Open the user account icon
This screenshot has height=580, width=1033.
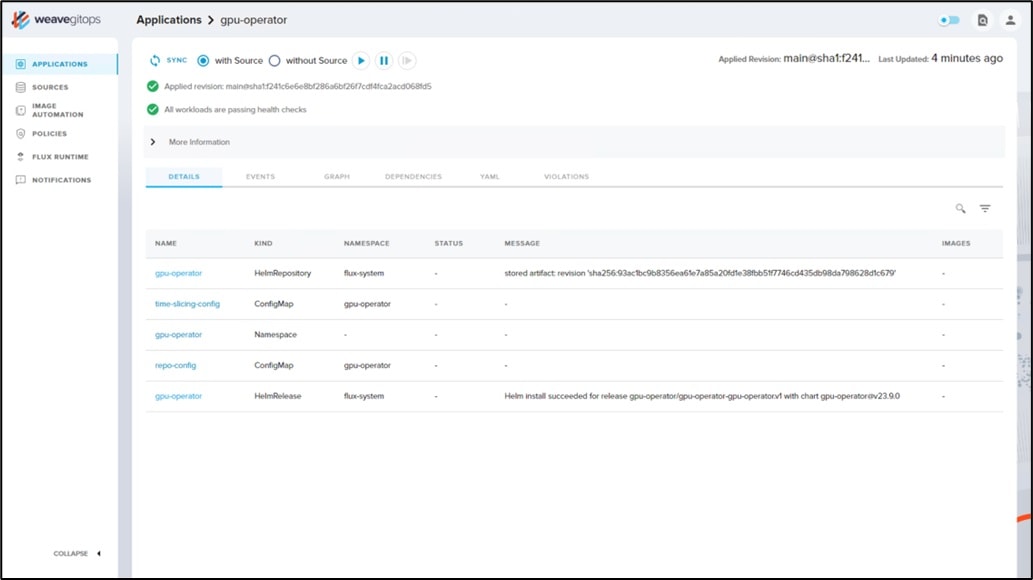1010,20
